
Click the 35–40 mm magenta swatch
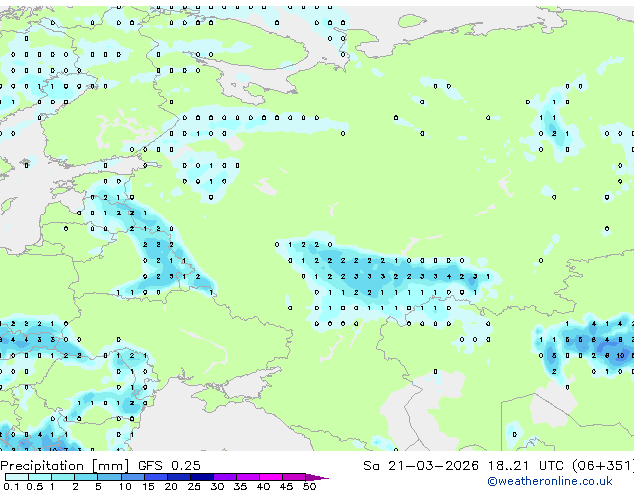pyautogui.click(x=247, y=477)
